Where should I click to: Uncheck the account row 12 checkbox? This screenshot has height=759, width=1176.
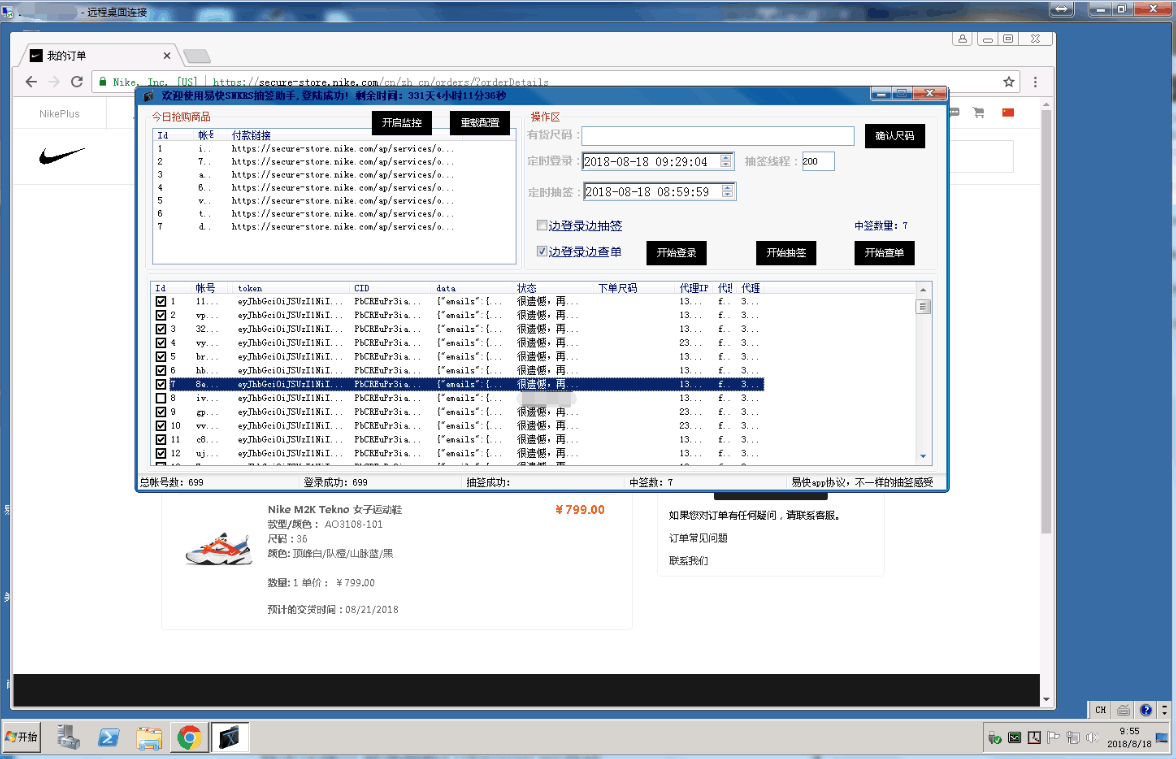click(x=160, y=453)
